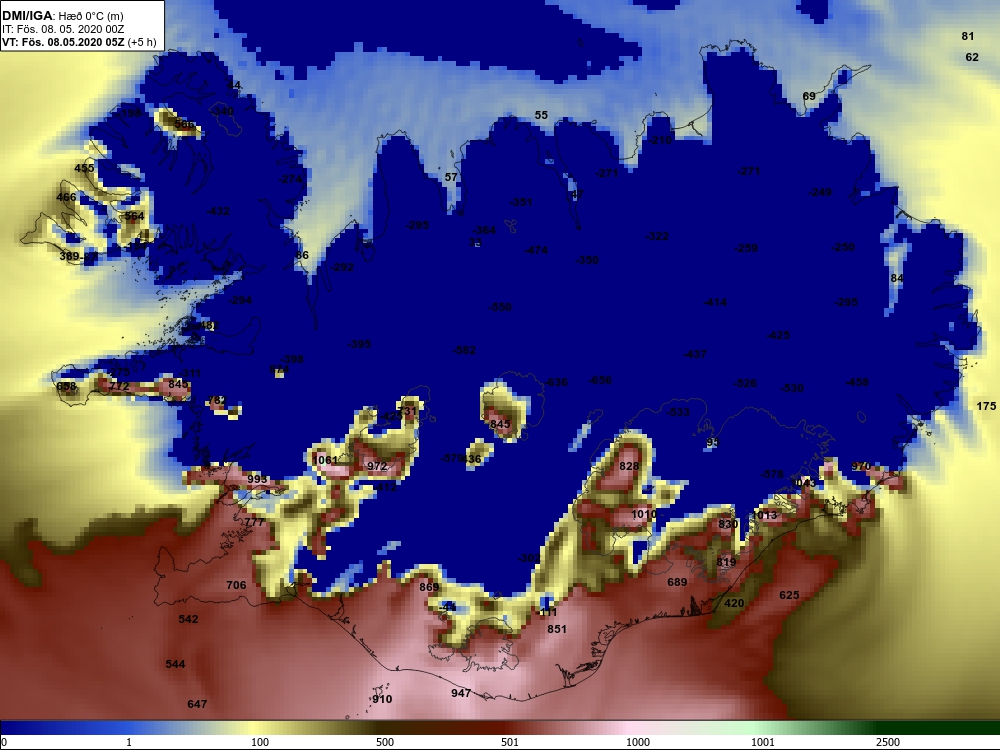Click the map value '95'
This screenshot has width=1000, height=750.
(712, 442)
